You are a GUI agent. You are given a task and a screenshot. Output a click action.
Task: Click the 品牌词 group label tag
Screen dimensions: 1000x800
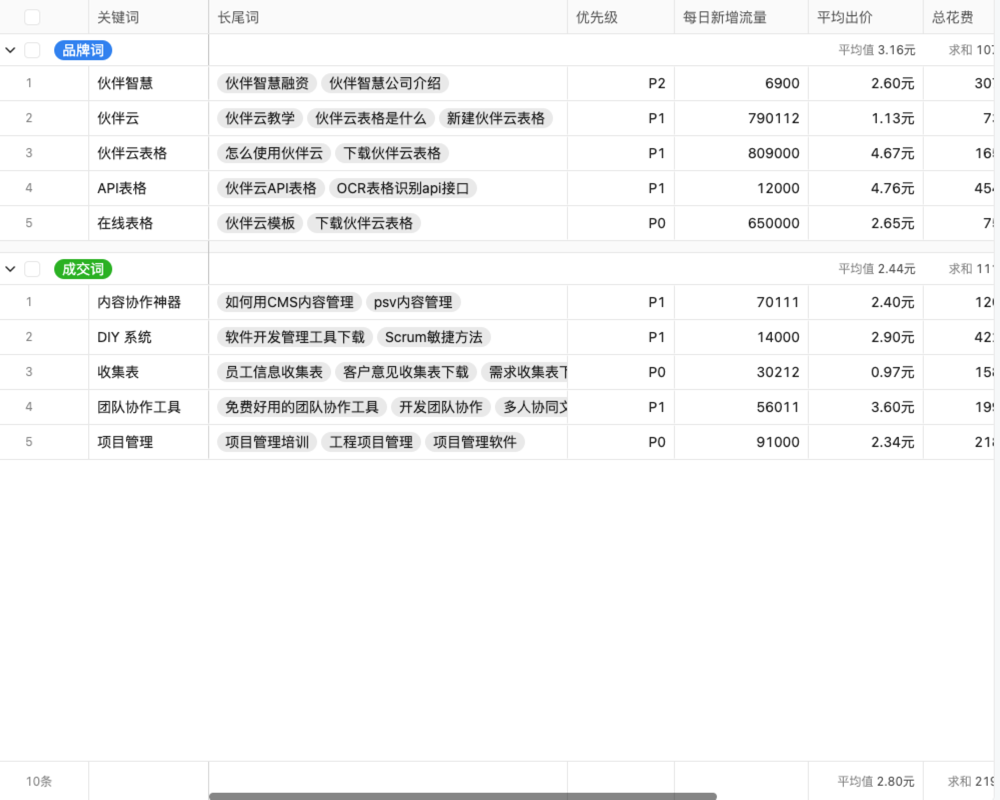coord(82,50)
